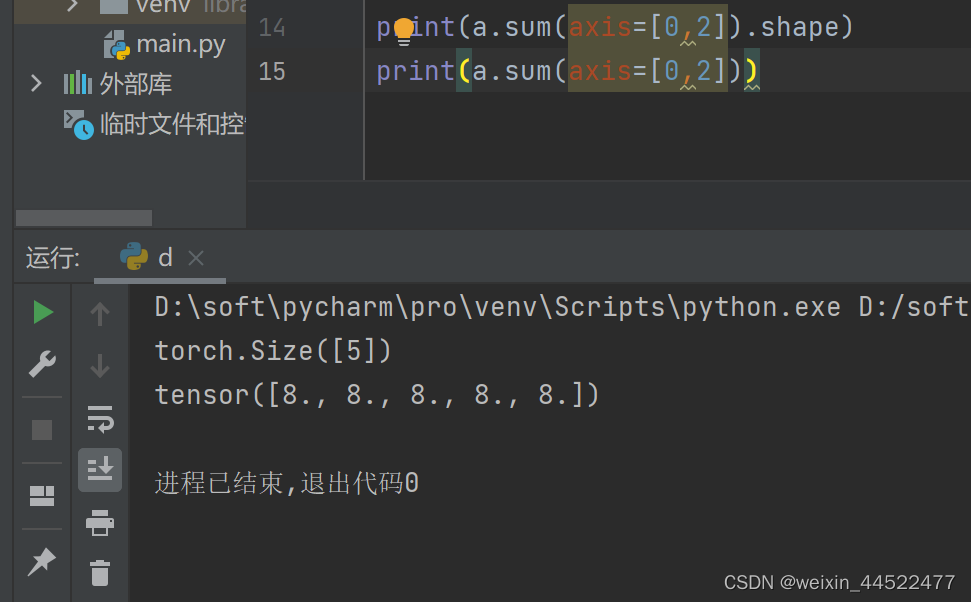Click the yellow closing parenthesis on line 15
Screen dimensions: 971x602
click(x=751, y=71)
